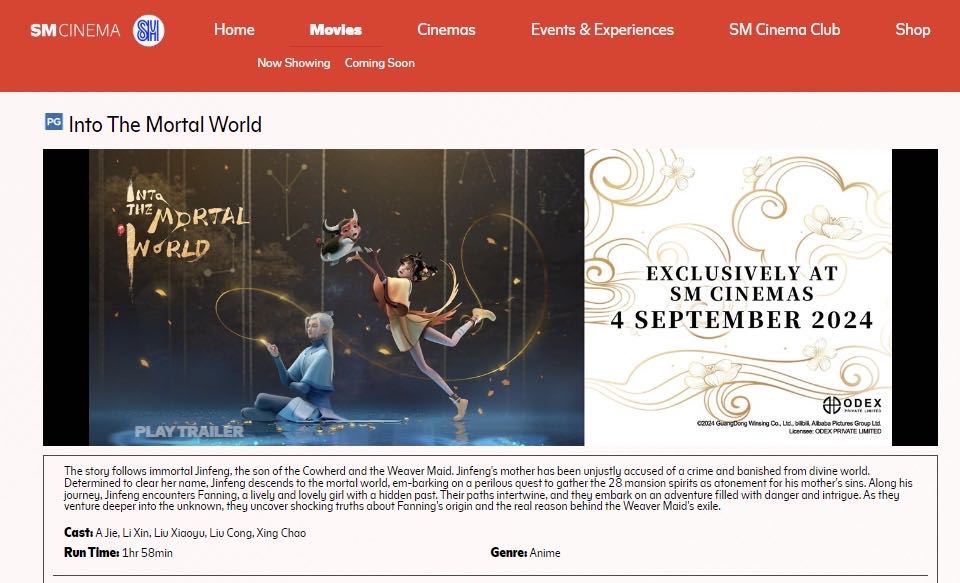This screenshot has height=583, width=960.
Task: Click the movie poster banner artwork
Action: point(337,297)
